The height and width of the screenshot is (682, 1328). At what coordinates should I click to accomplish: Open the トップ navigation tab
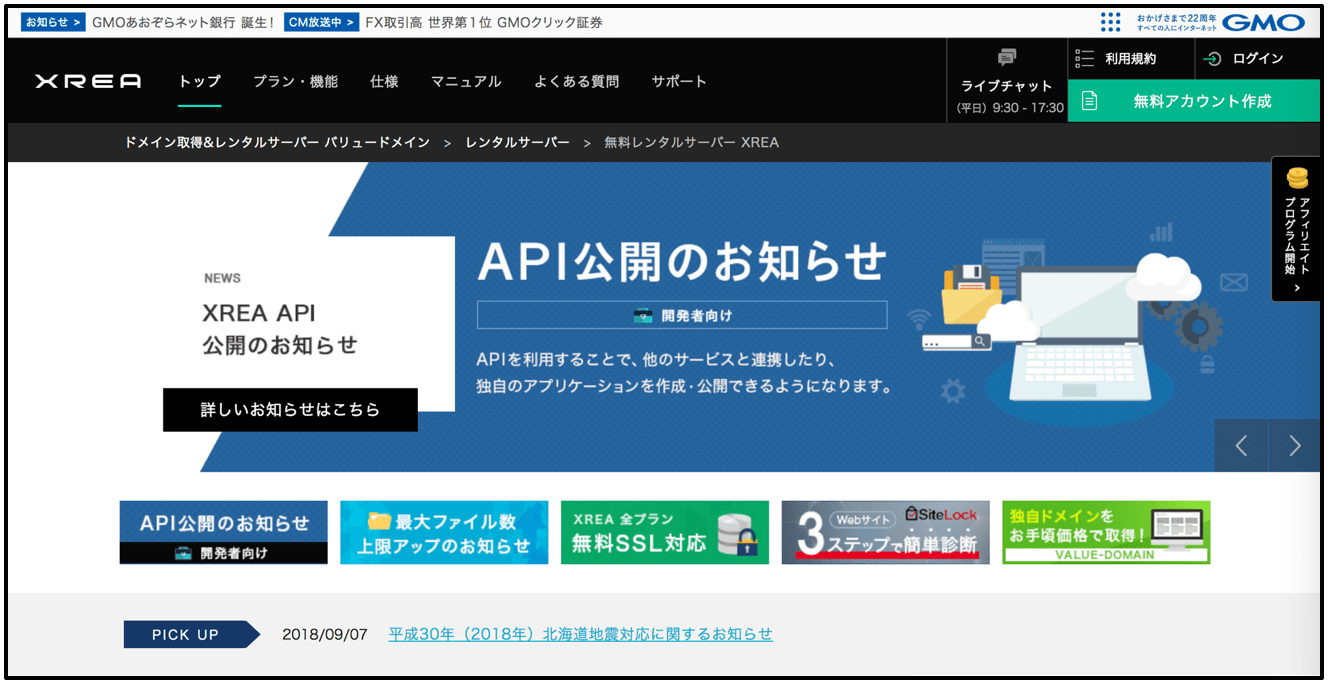(x=200, y=82)
